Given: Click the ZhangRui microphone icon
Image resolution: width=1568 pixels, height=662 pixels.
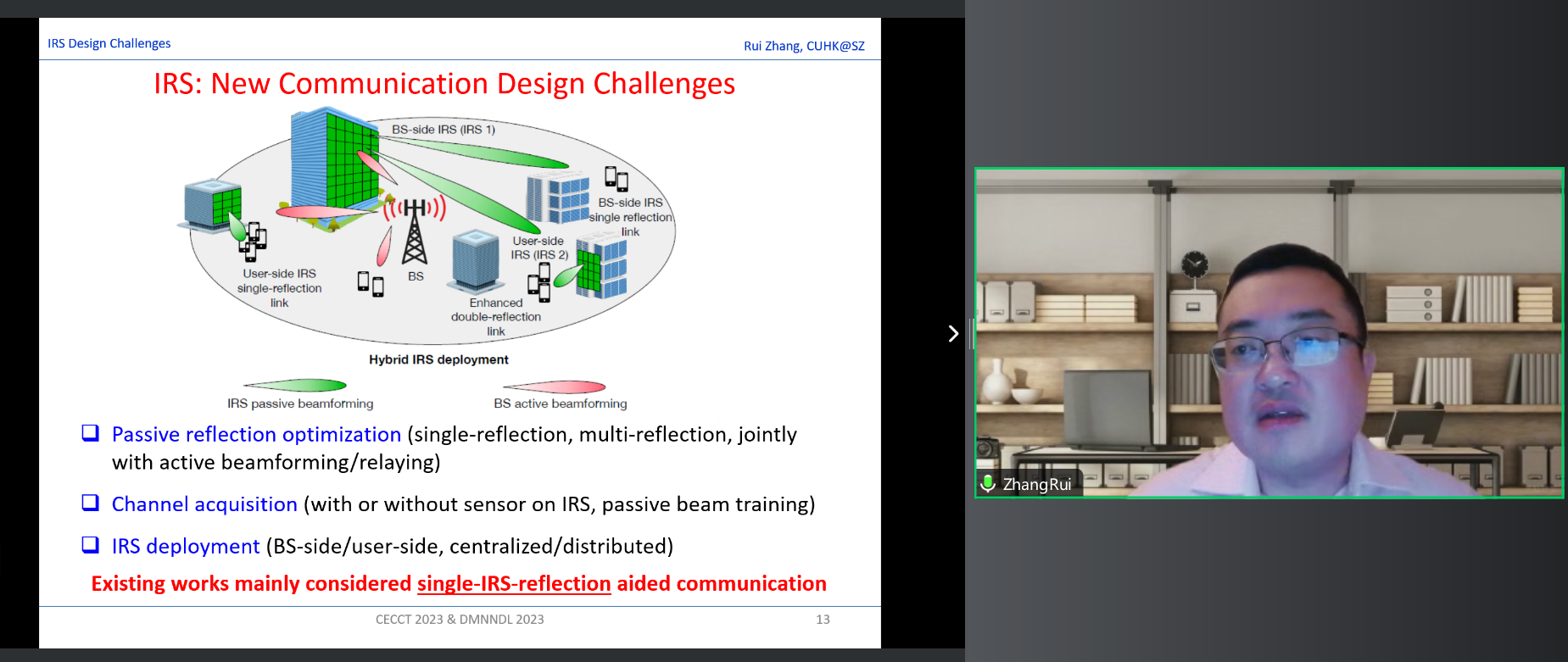Looking at the screenshot, I should (x=988, y=484).
